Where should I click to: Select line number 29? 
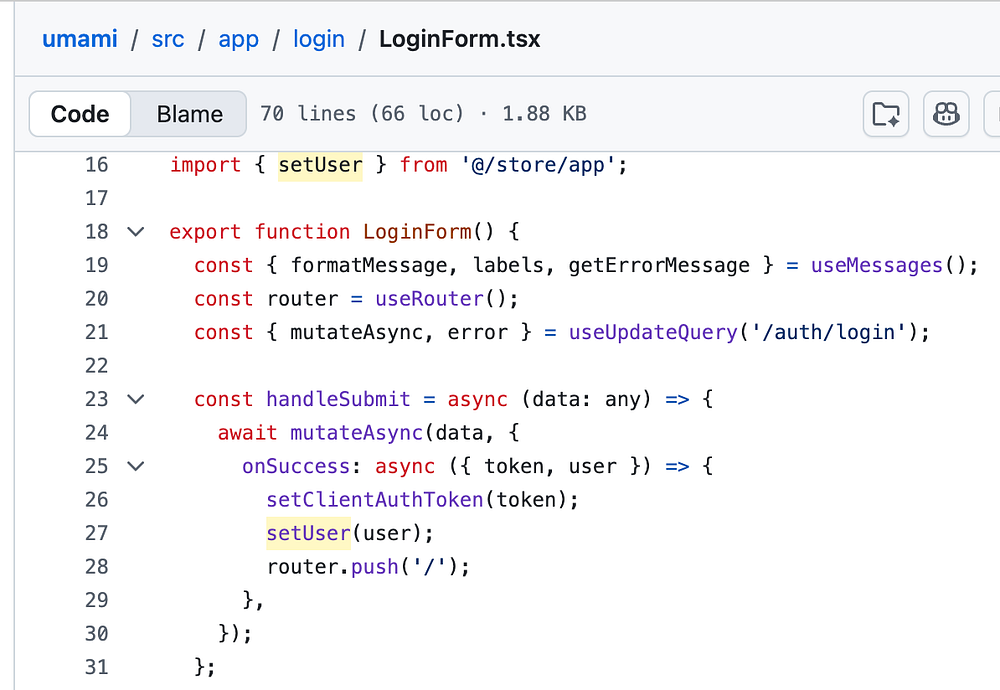coord(96,600)
